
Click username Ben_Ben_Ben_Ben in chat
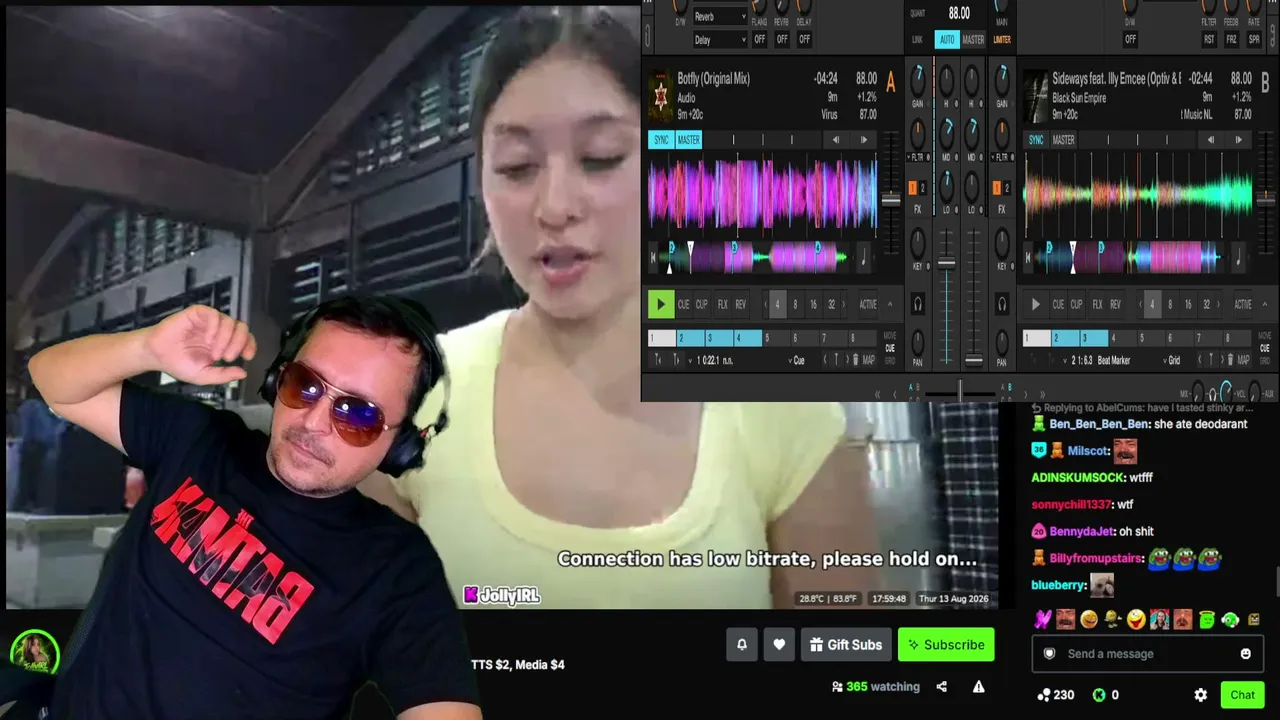1099,424
